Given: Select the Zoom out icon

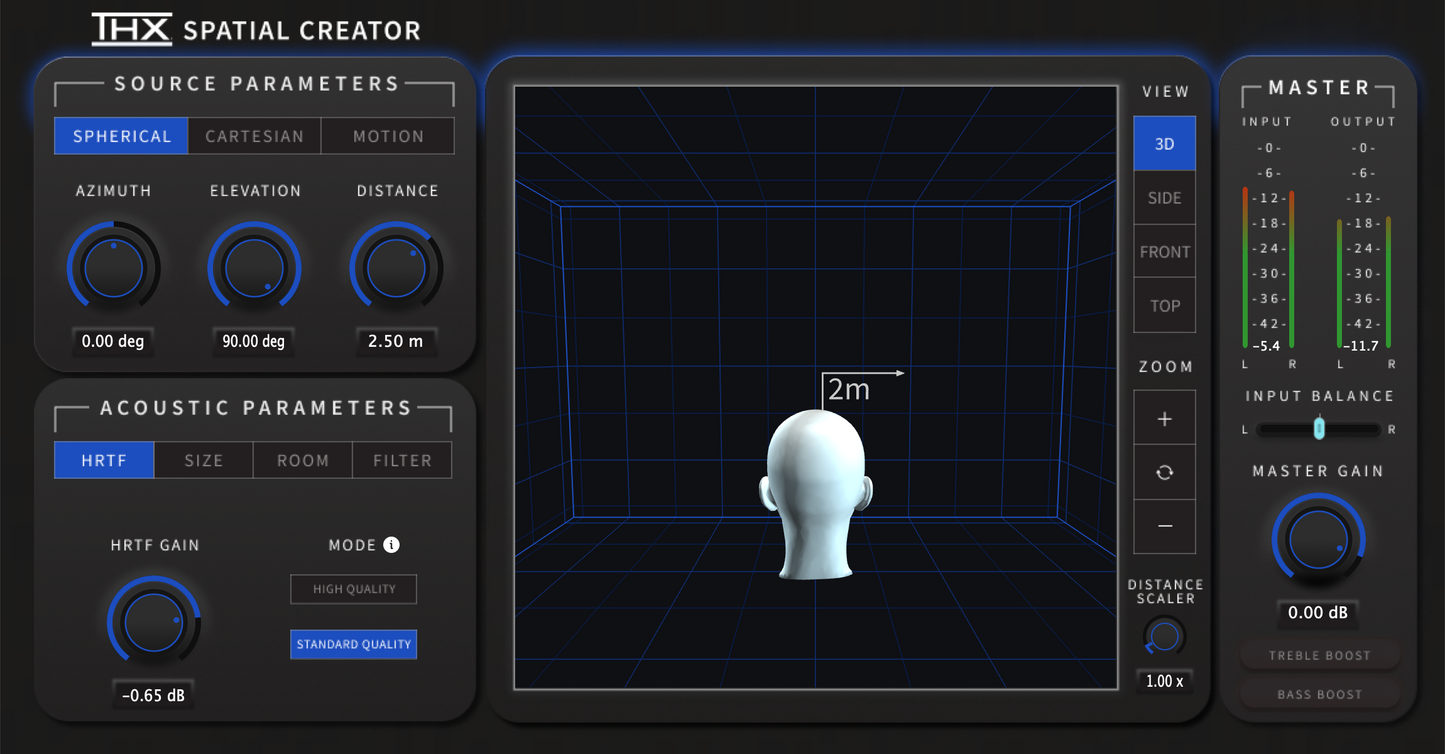Looking at the screenshot, I should 1164,527.
